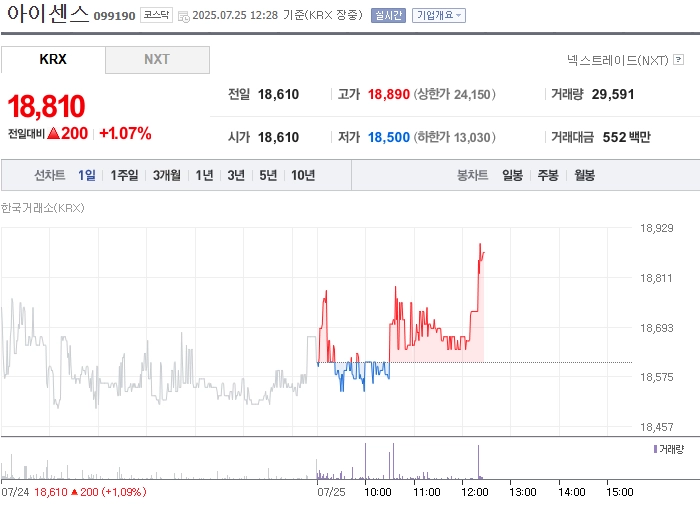
Task: Click the 코스닥 market badge
Action: point(156,15)
